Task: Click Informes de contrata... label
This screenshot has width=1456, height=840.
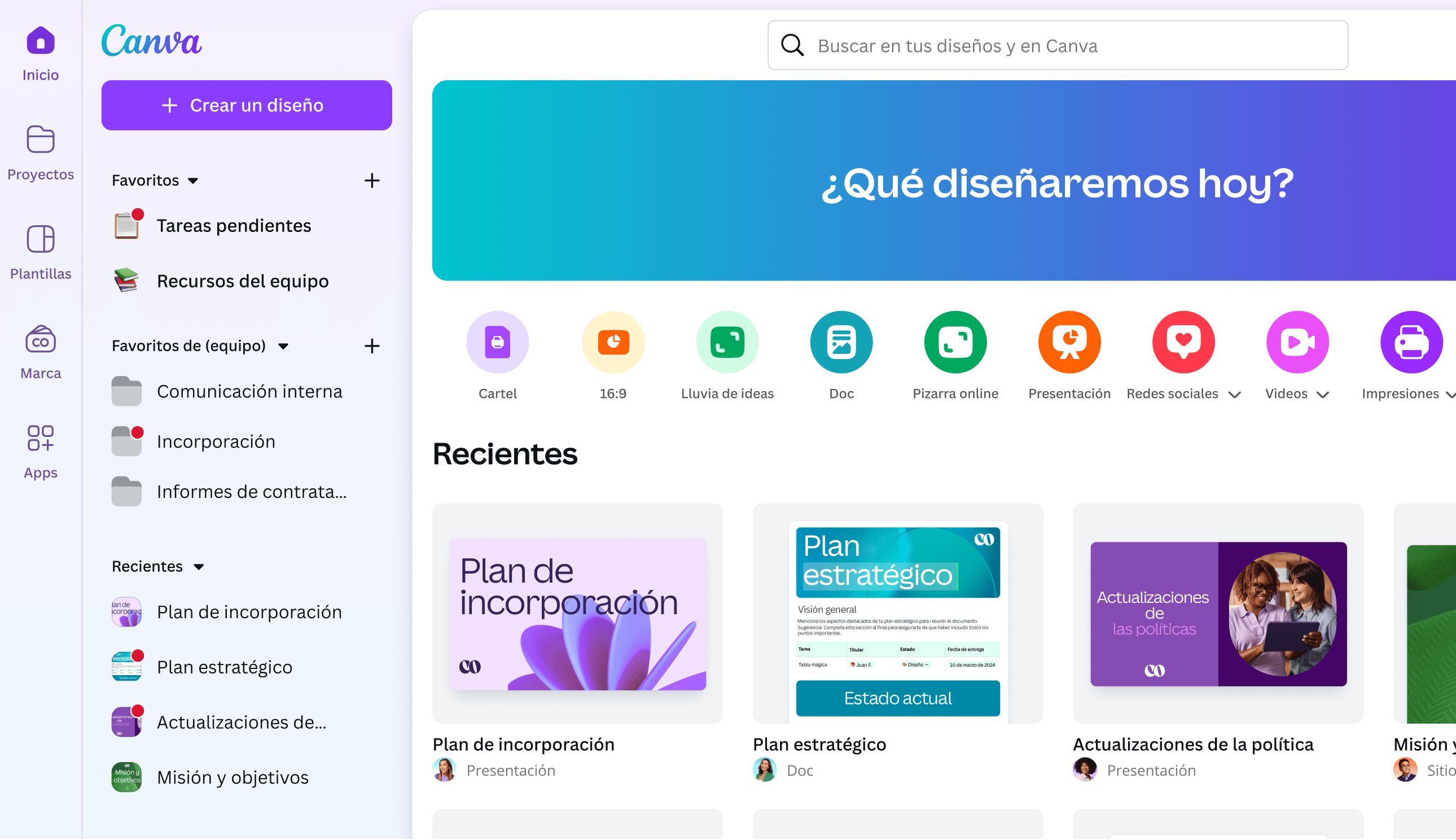Action: 252,492
